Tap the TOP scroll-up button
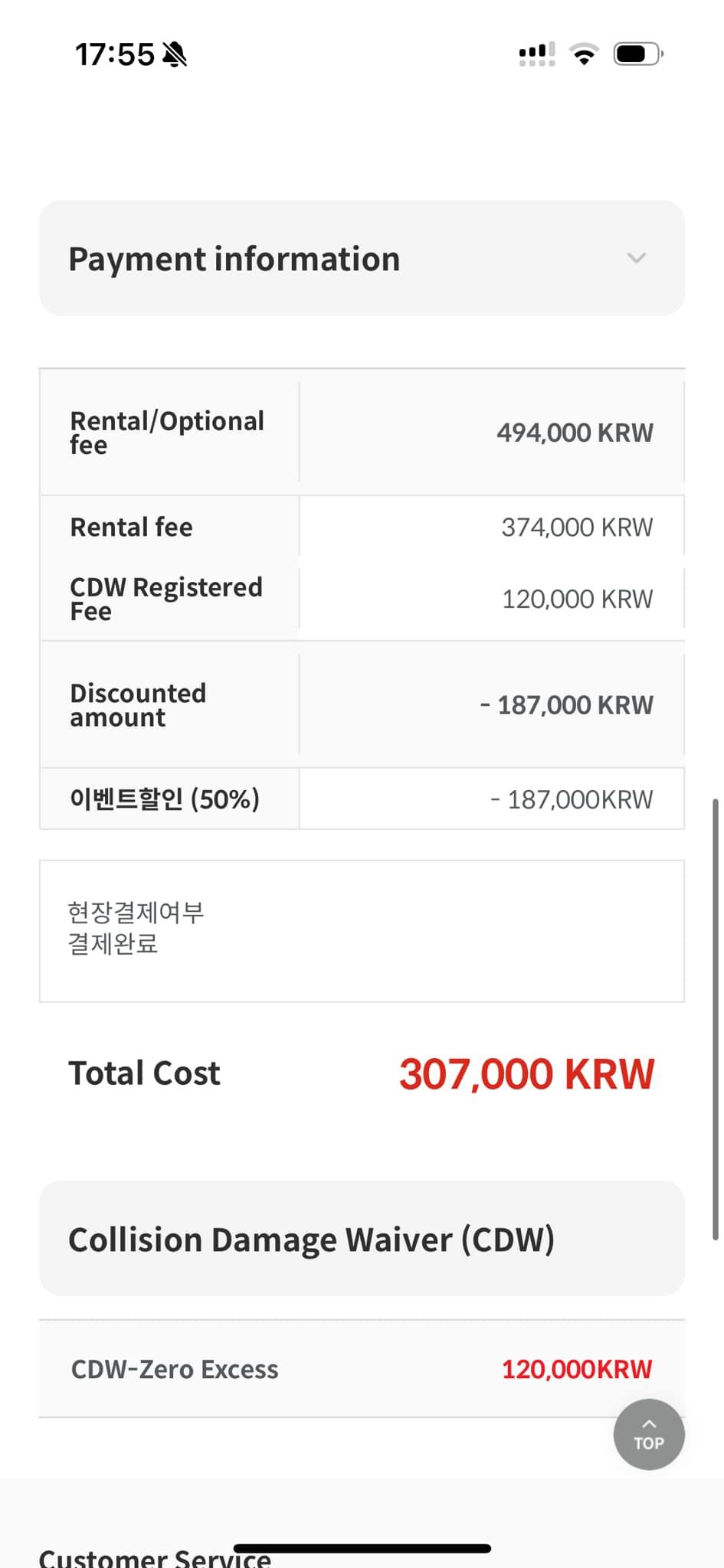This screenshot has width=724, height=1568. point(648,1434)
